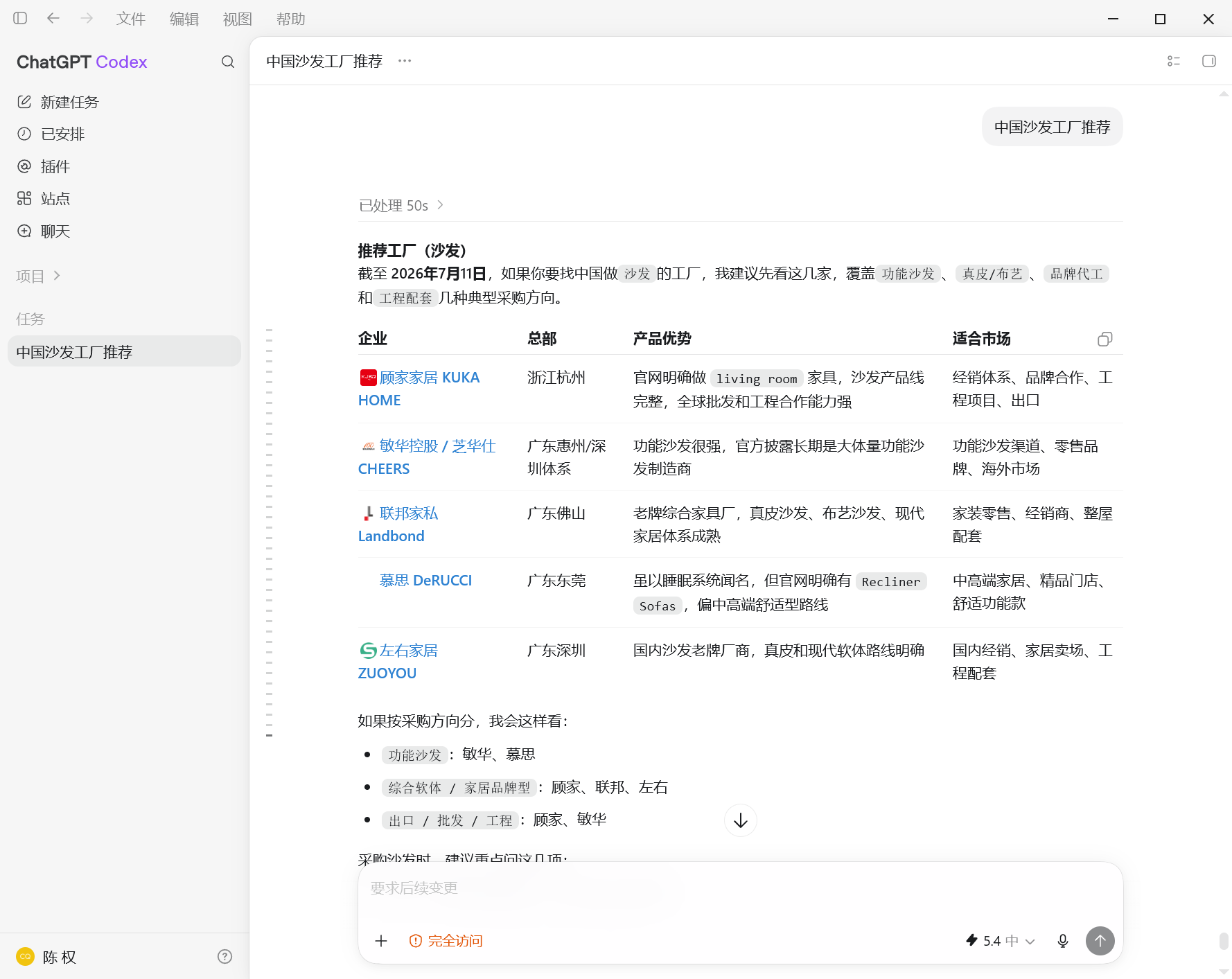Open 已安排 scheduled items
The height and width of the screenshot is (979, 1232).
(125, 134)
